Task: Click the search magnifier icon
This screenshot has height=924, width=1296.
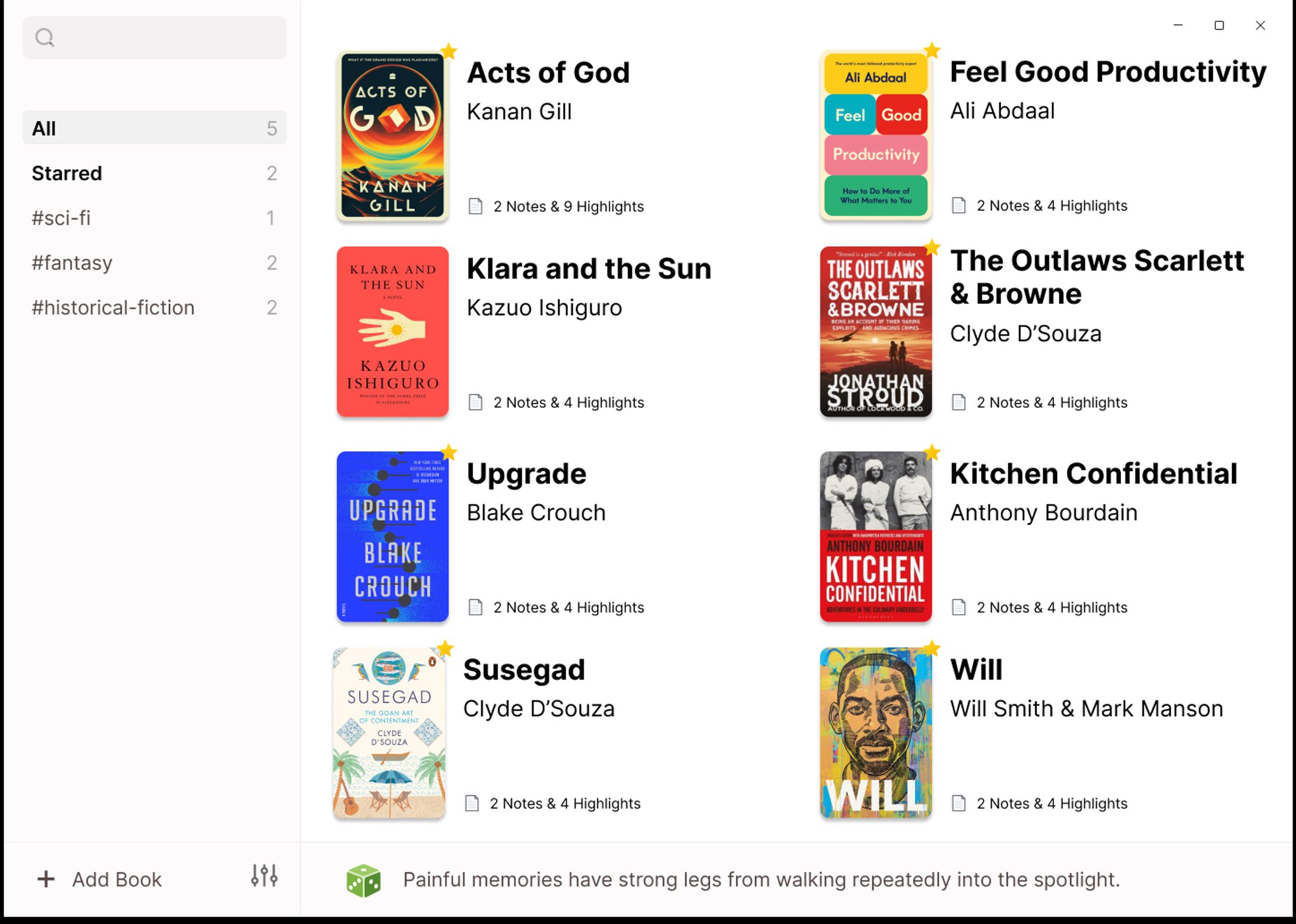Action: point(45,38)
